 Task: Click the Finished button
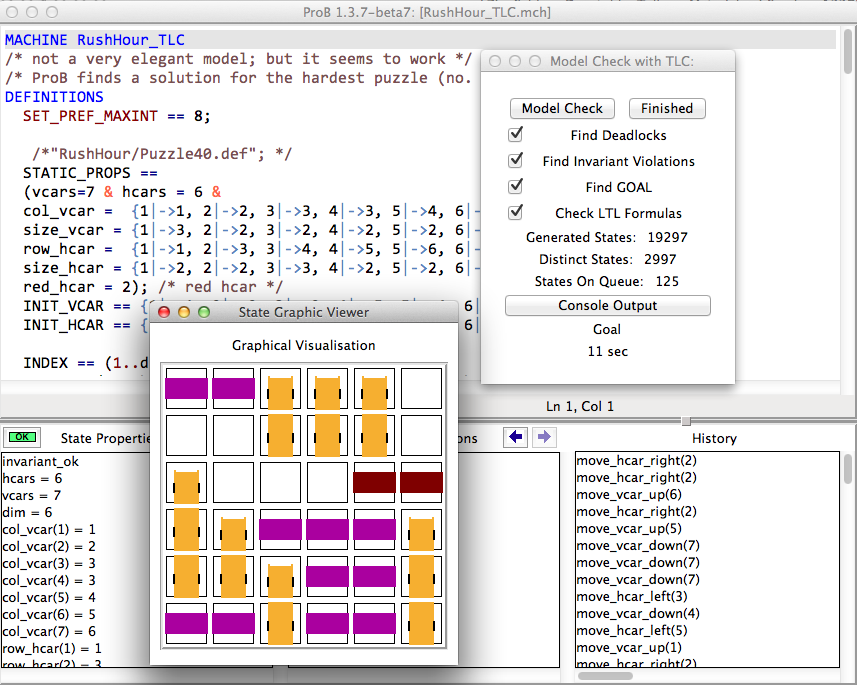tap(666, 108)
